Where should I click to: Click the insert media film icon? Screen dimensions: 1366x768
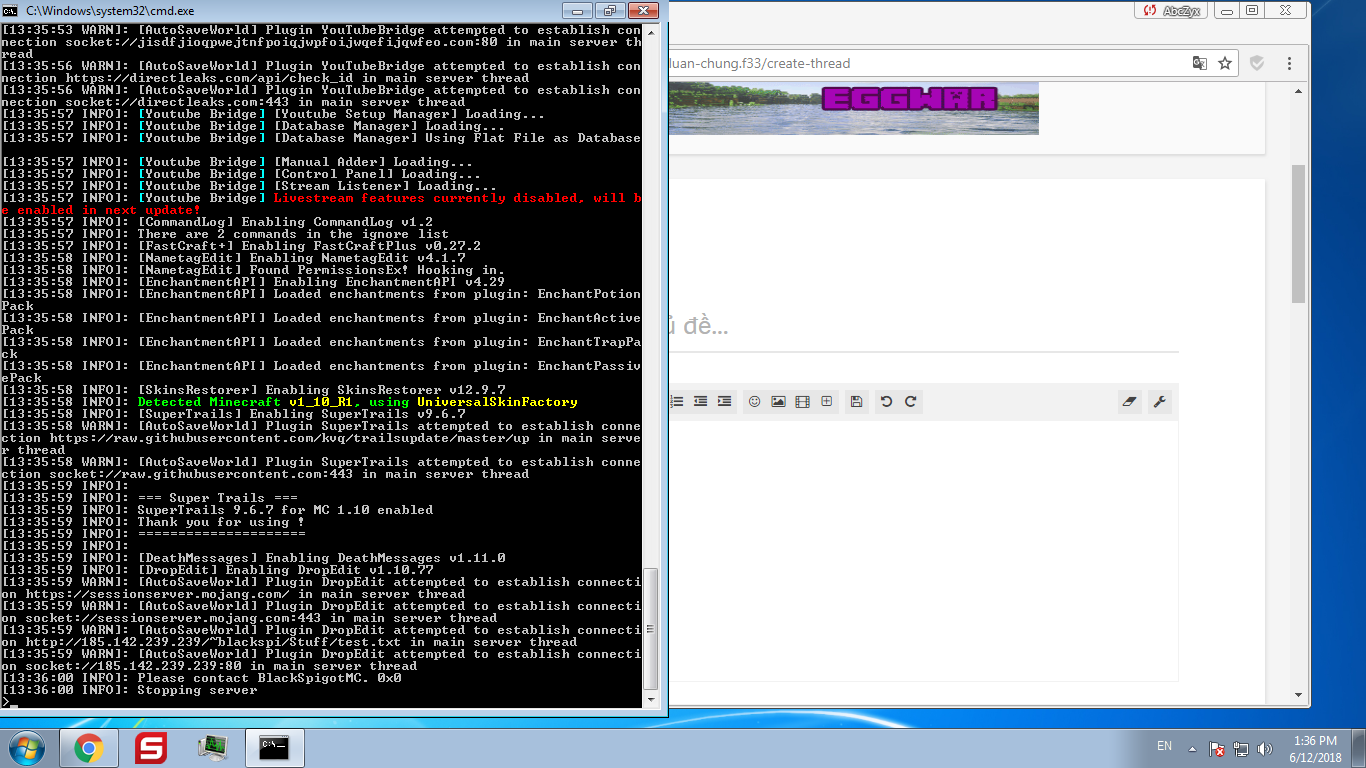click(x=802, y=401)
